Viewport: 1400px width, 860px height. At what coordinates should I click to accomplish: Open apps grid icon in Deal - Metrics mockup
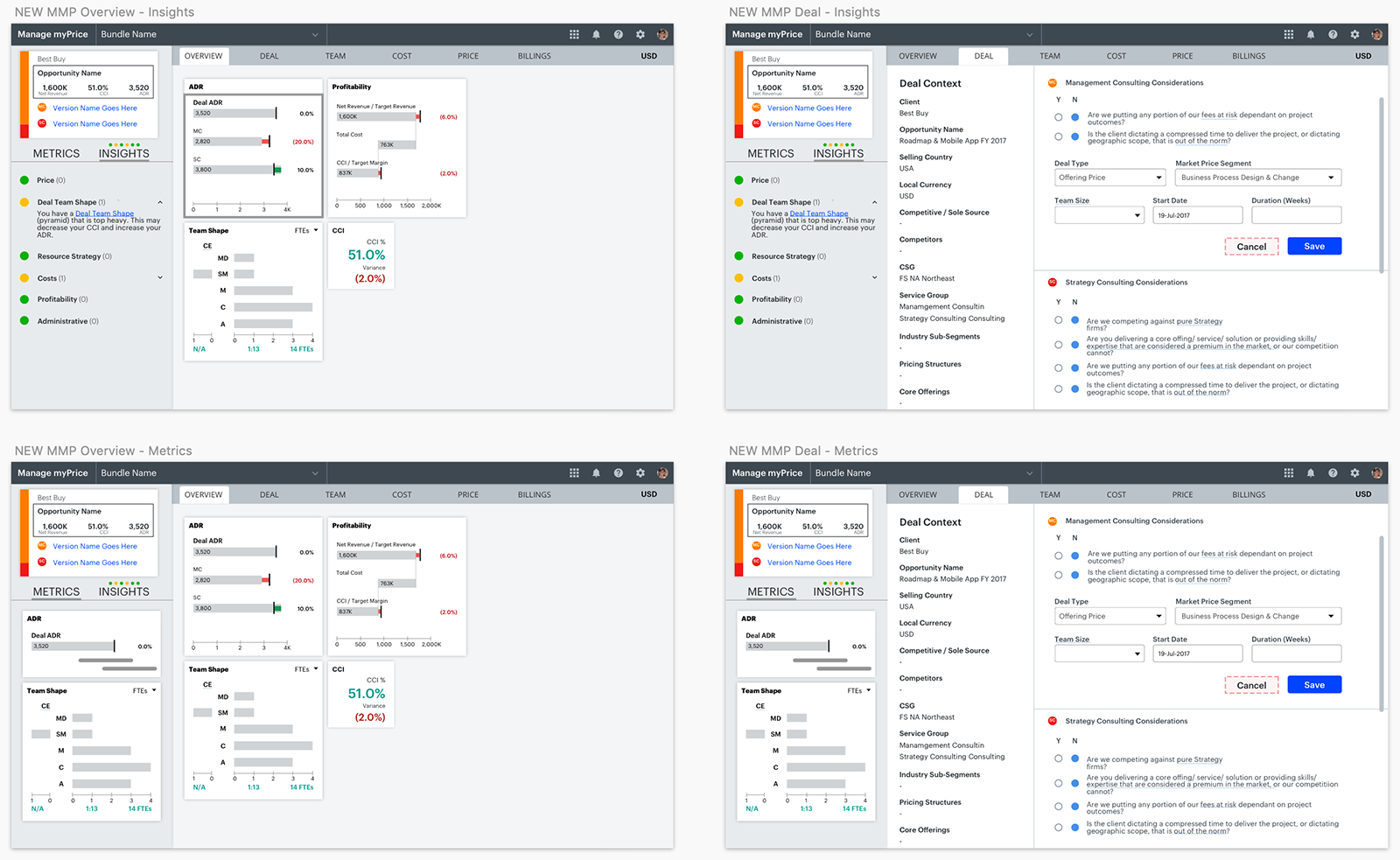click(1289, 472)
